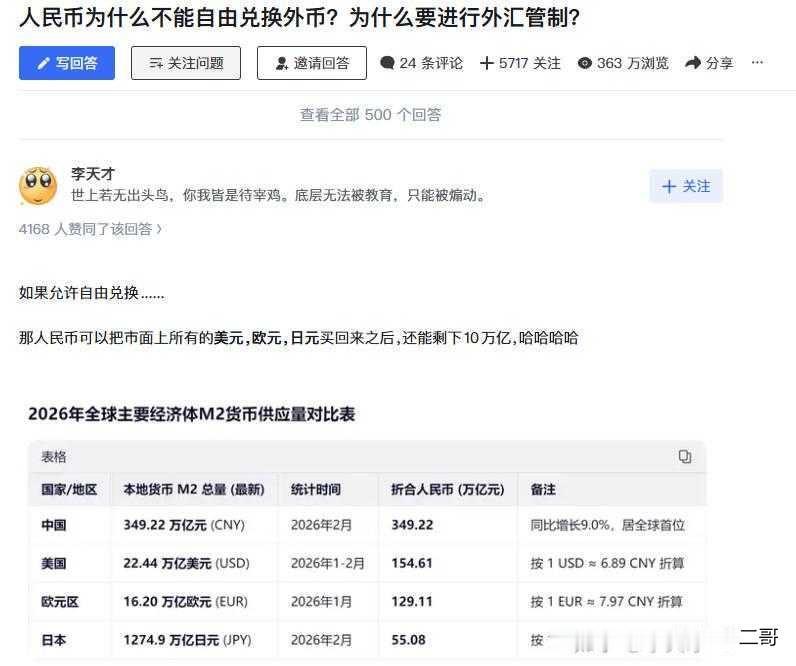Select the 中国 row label
Image resolution: width=796 pixels, height=666 pixels.
click(54, 525)
